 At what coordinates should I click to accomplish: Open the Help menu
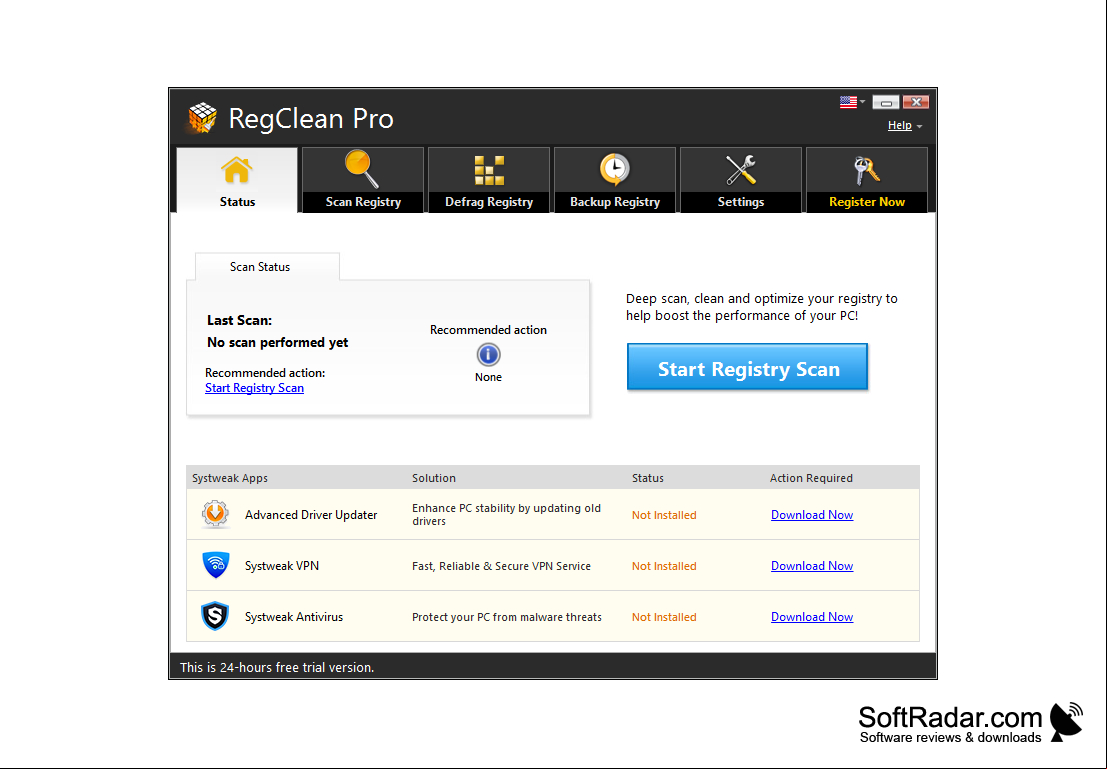tap(904, 125)
